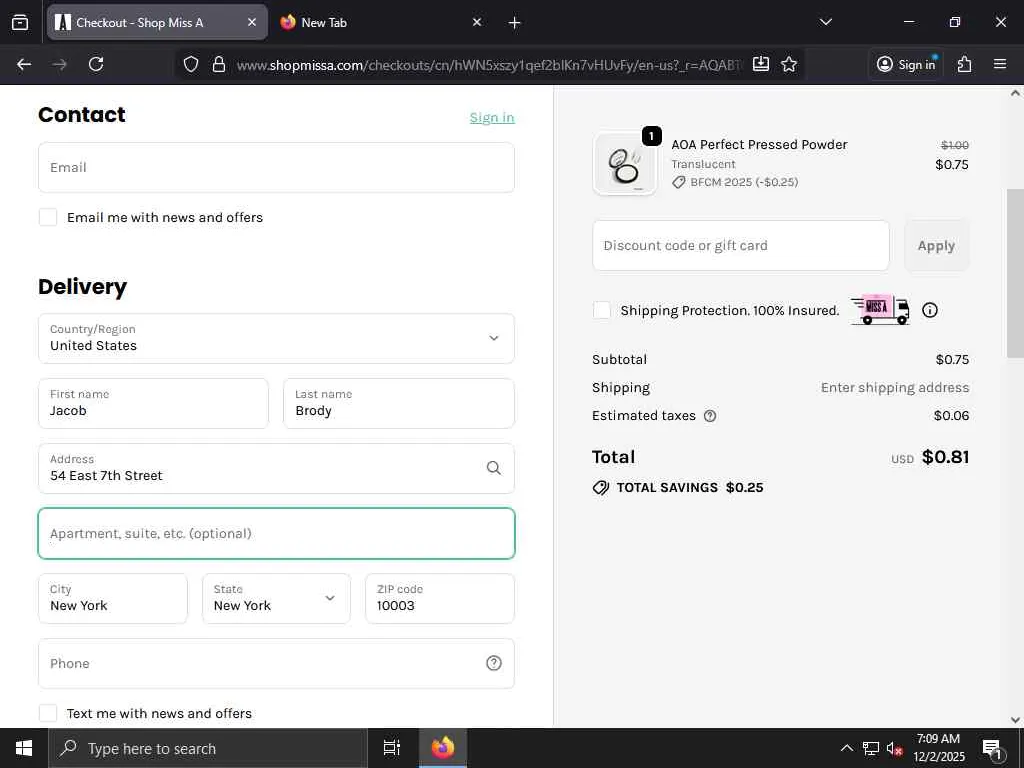Edit the First name field
The width and height of the screenshot is (1024, 768).
153,404
